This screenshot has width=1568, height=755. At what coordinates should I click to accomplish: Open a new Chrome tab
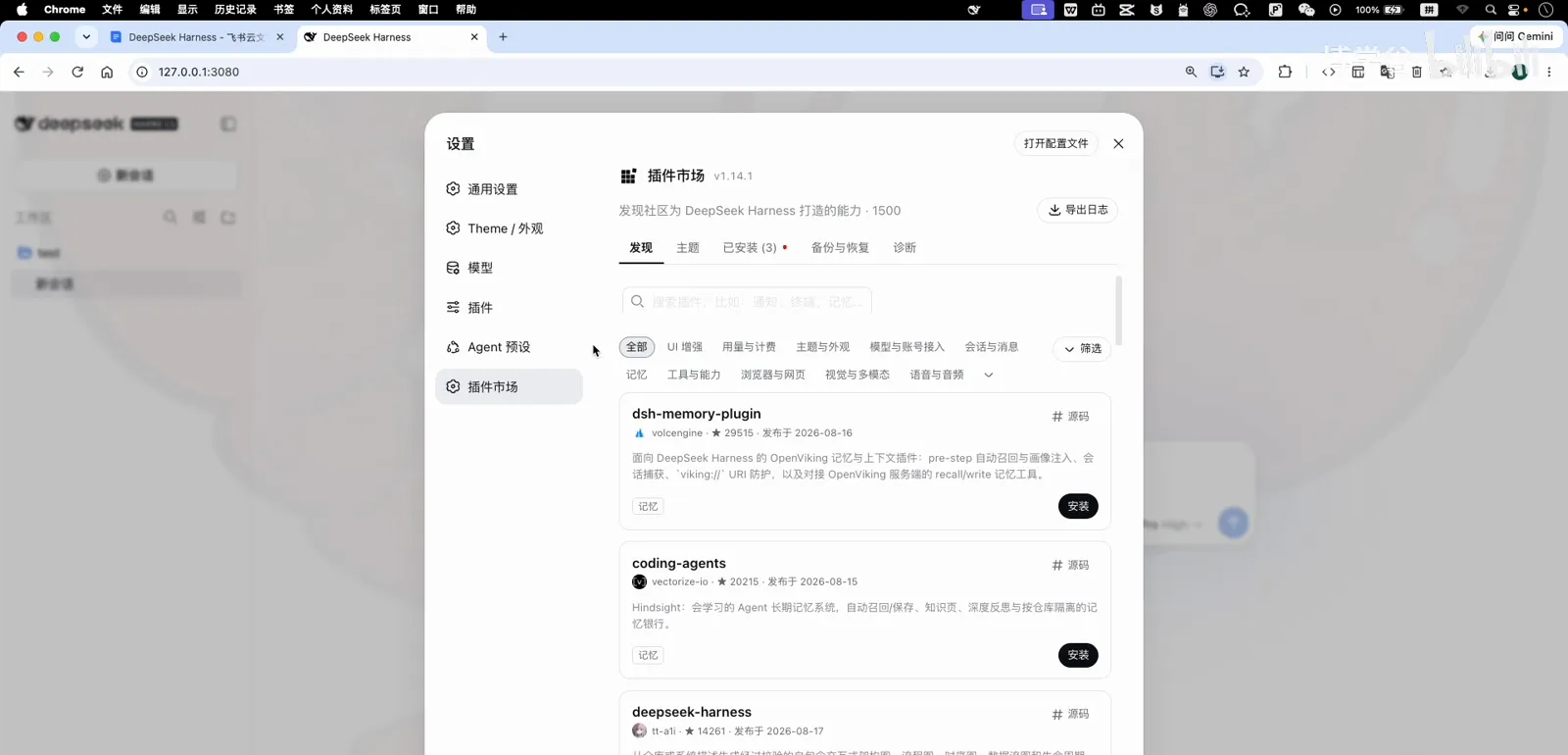pyautogui.click(x=503, y=37)
